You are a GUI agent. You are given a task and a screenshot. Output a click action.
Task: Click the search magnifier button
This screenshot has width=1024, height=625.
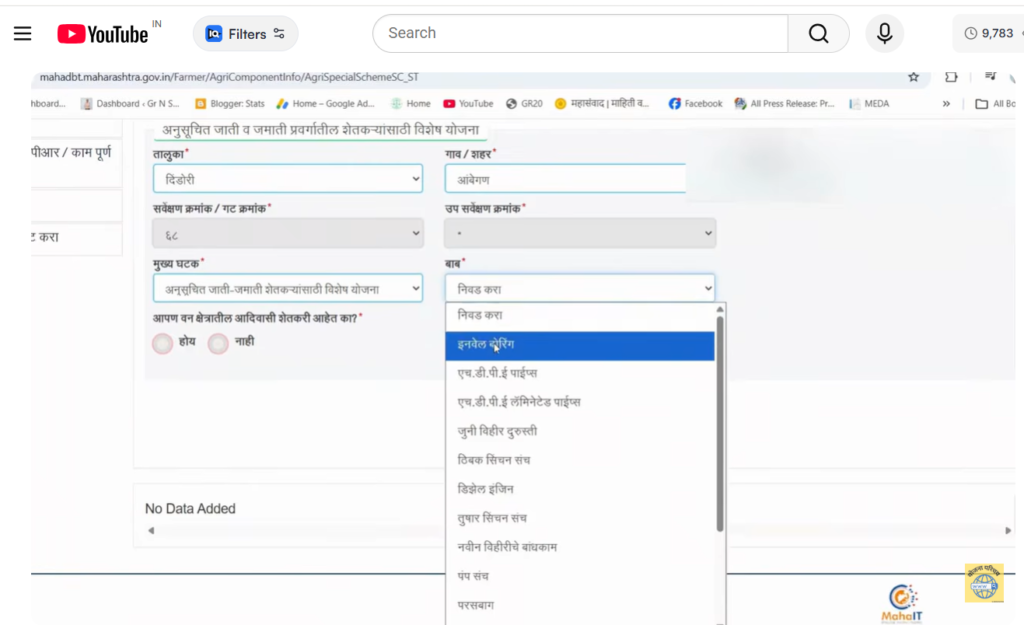(818, 34)
